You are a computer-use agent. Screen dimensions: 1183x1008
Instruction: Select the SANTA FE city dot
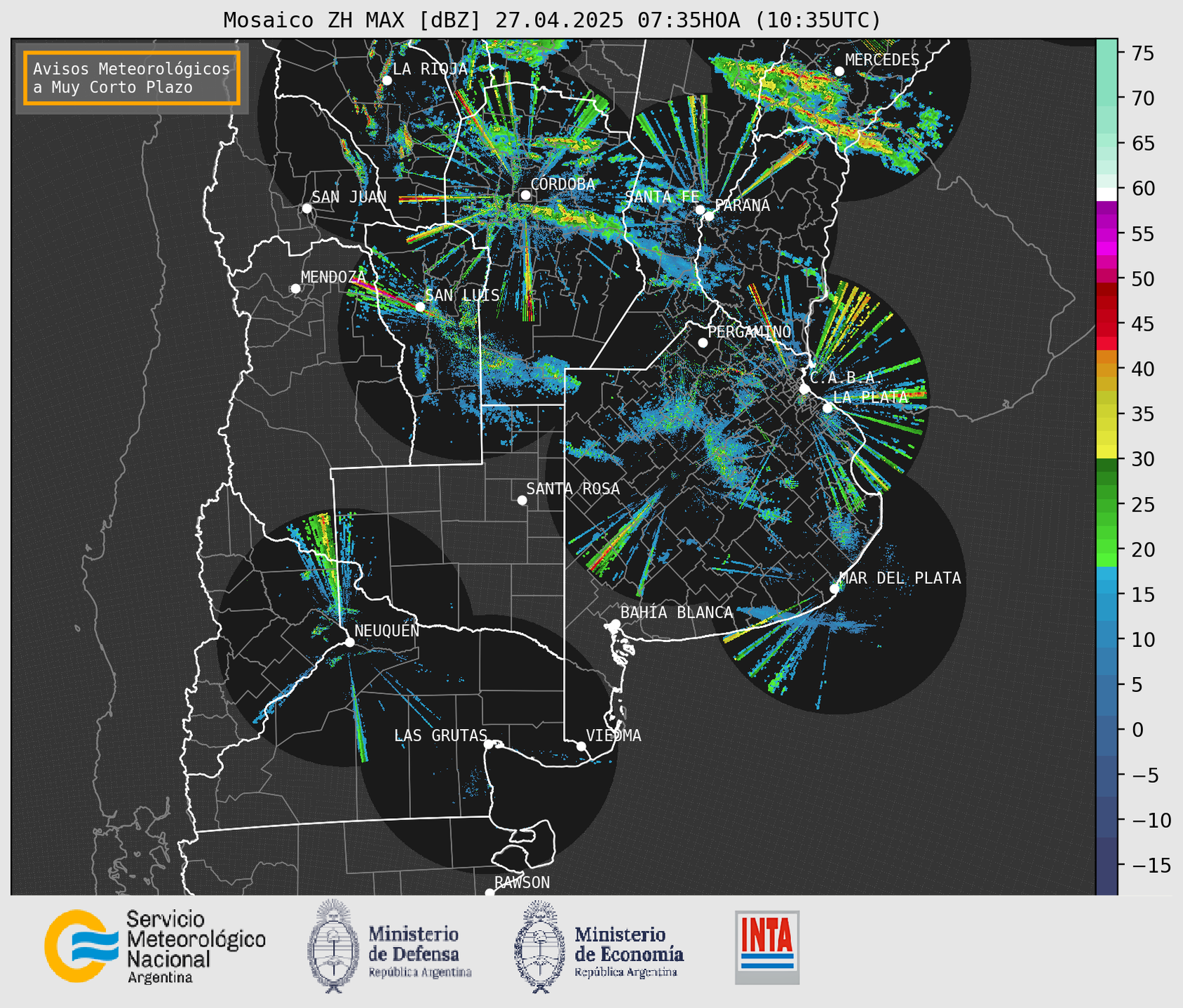pyautogui.click(x=700, y=210)
